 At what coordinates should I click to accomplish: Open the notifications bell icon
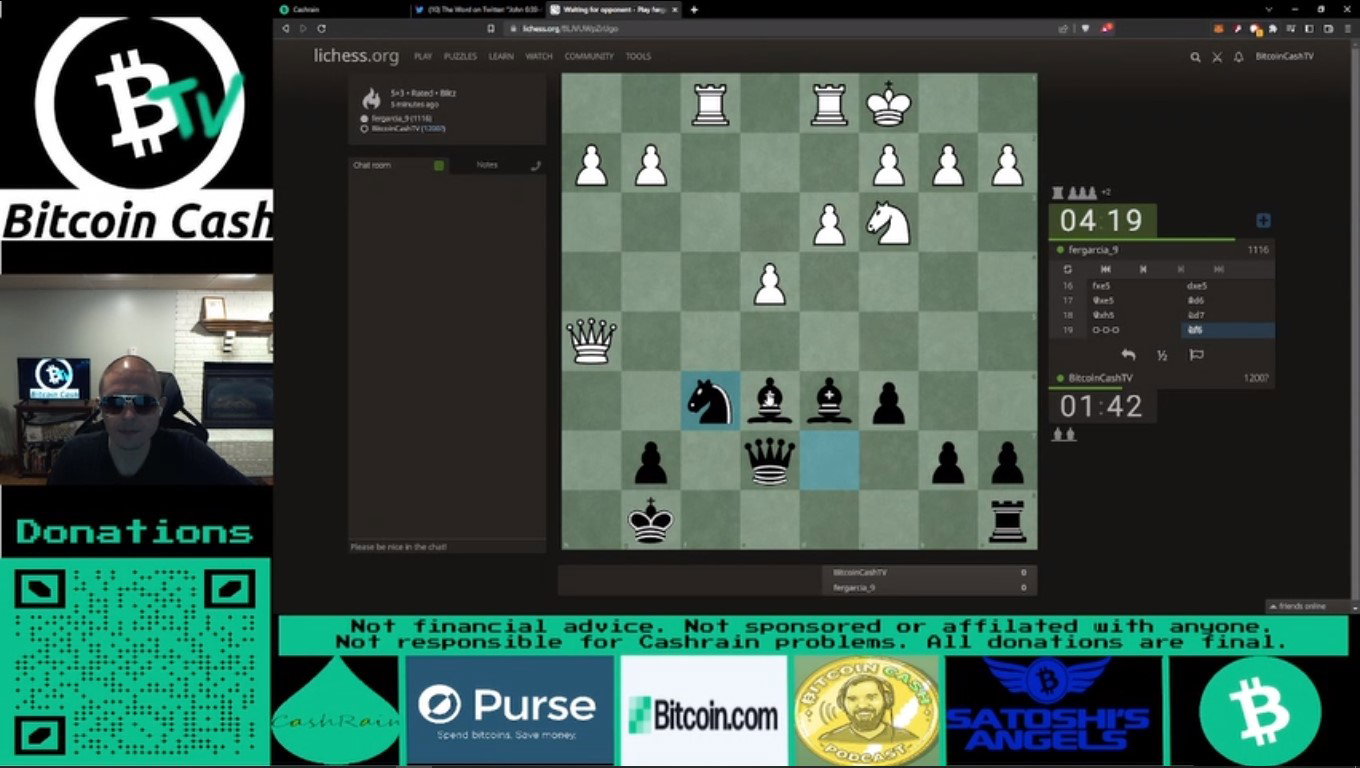(1239, 57)
